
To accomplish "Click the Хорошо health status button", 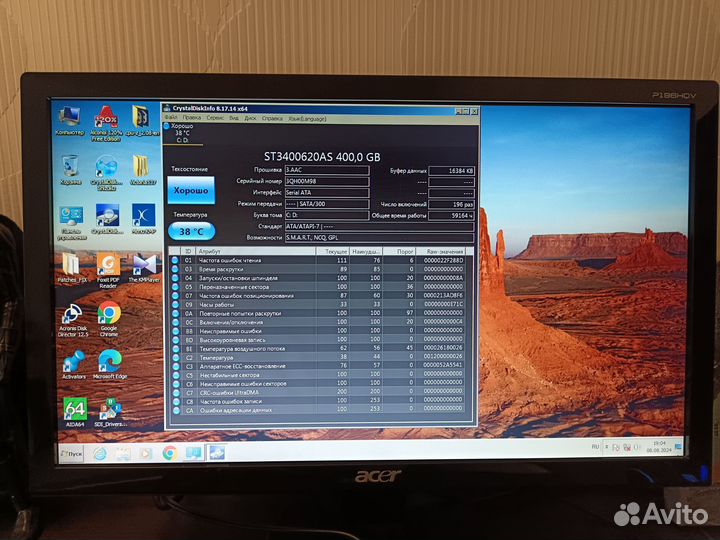I will pyautogui.click(x=191, y=190).
